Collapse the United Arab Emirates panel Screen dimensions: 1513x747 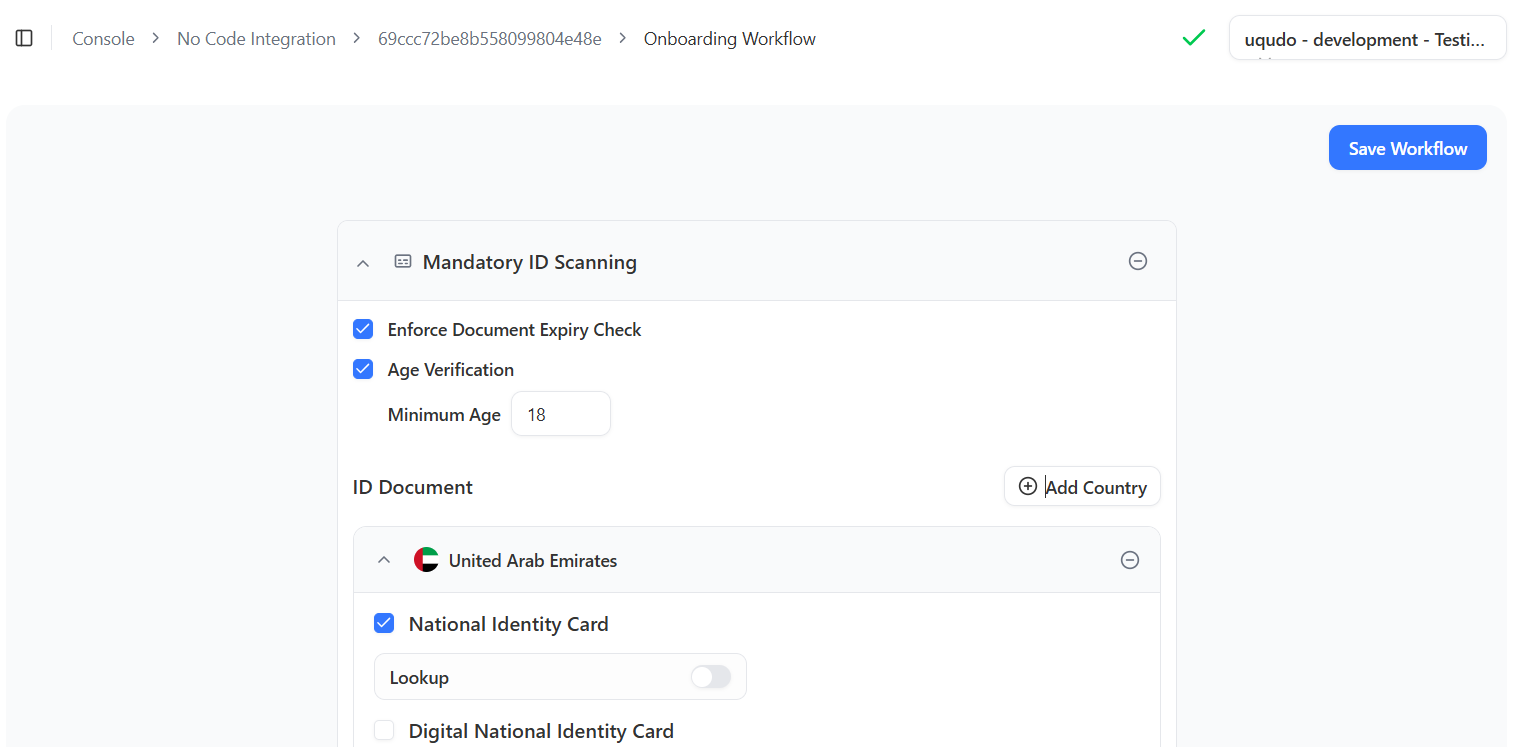383,560
